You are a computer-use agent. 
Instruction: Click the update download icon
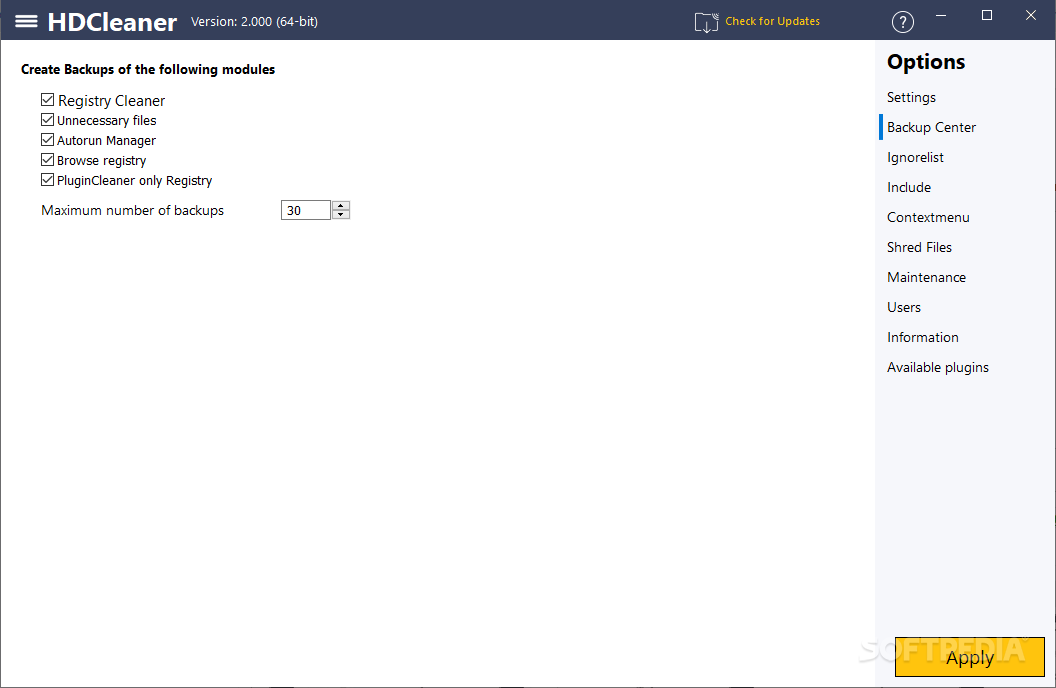(x=706, y=22)
